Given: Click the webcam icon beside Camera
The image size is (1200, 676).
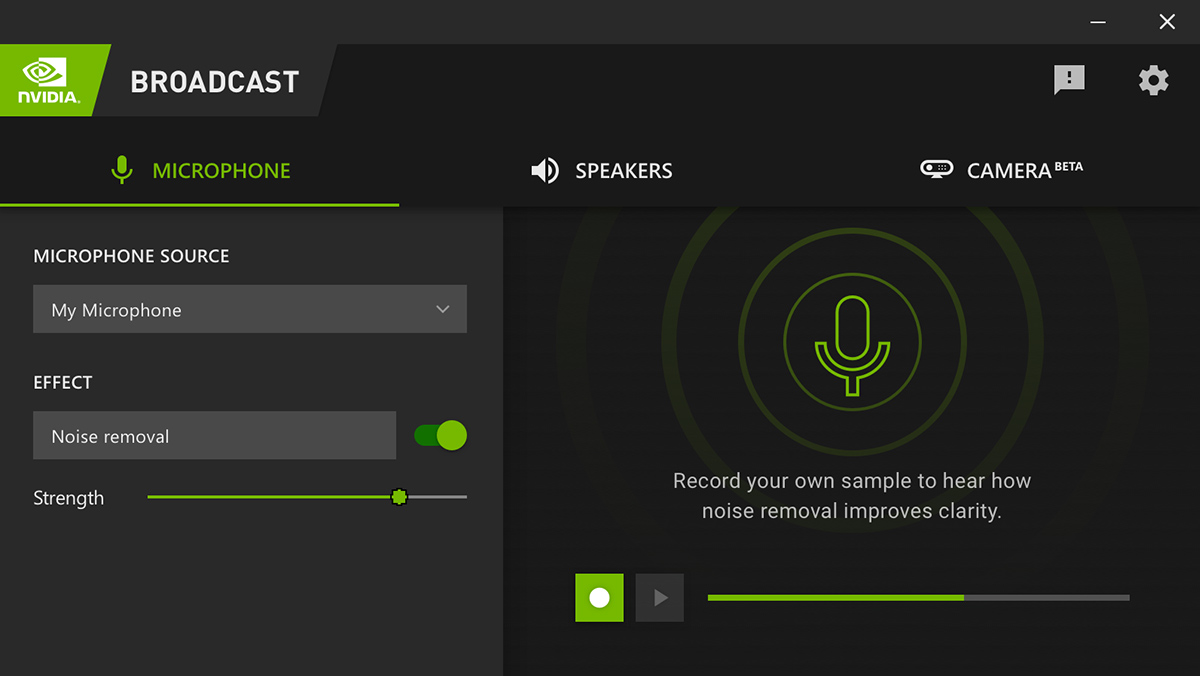Looking at the screenshot, I should pos(936,170).
